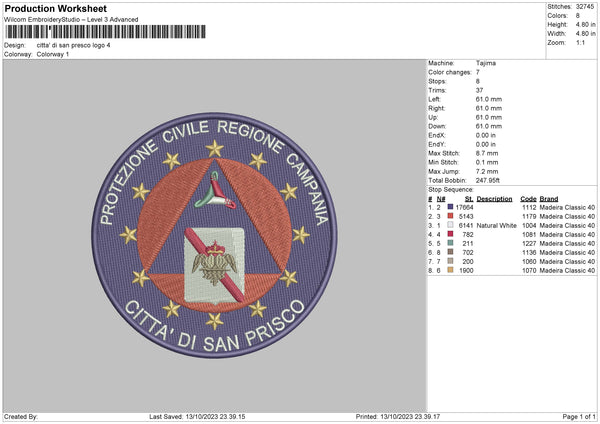The width and height of the screenshot is (600, 424).
Task: Pick the teal swatch for code 1227
Action: 450,243
